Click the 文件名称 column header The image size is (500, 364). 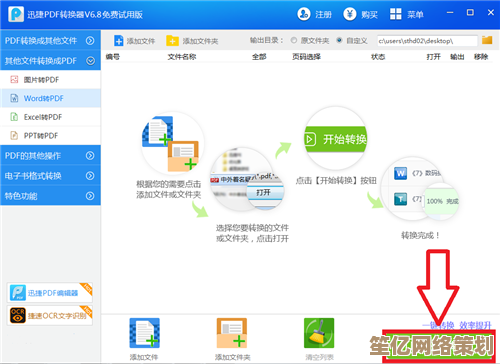tap(182, 57)
